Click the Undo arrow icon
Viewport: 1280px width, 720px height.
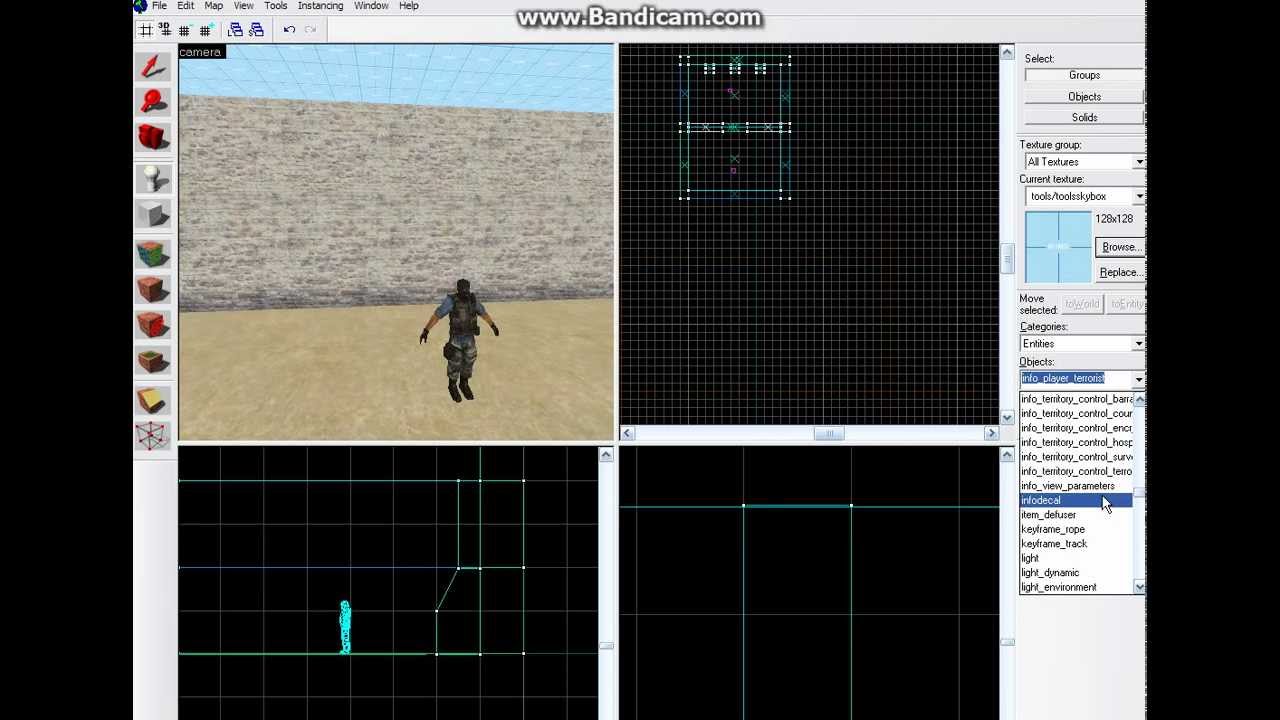289,30
